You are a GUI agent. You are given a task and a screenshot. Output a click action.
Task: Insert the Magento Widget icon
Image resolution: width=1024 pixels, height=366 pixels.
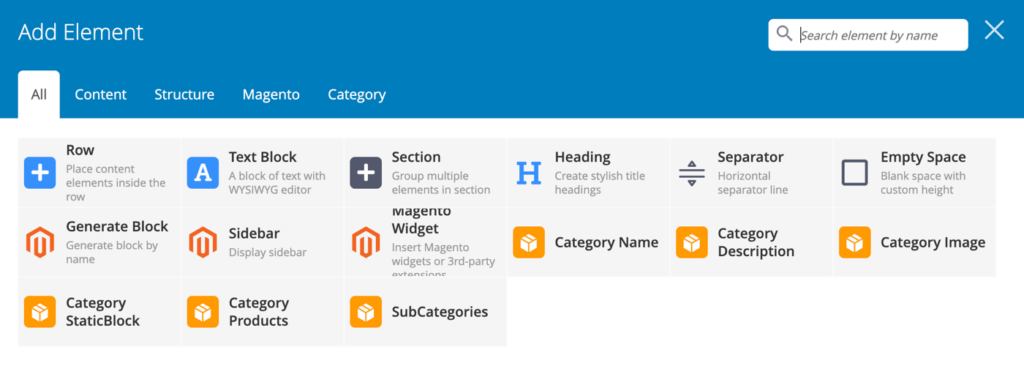[x=366, y=242]
